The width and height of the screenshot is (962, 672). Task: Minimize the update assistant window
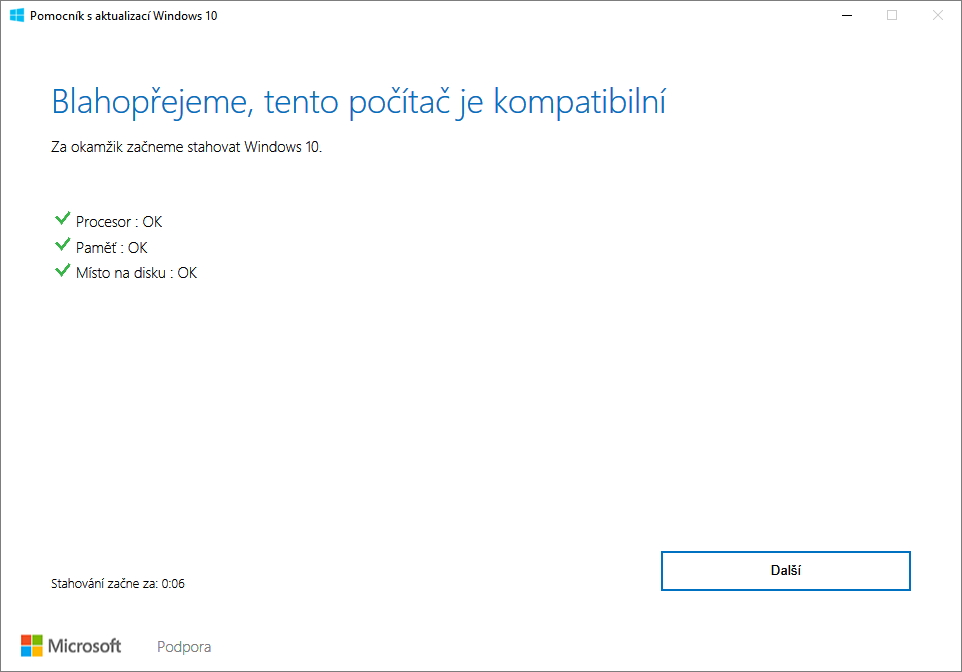pos(846,15)
